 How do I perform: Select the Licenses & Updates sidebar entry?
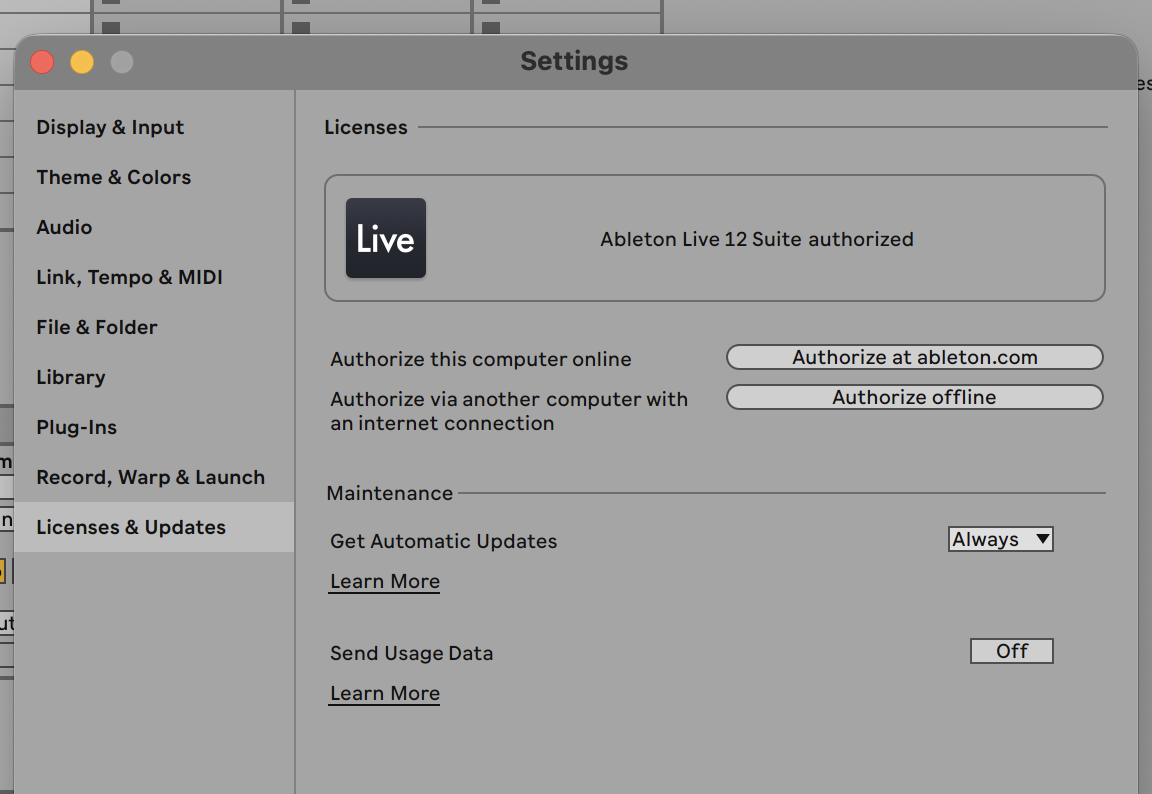pos(133,527)
